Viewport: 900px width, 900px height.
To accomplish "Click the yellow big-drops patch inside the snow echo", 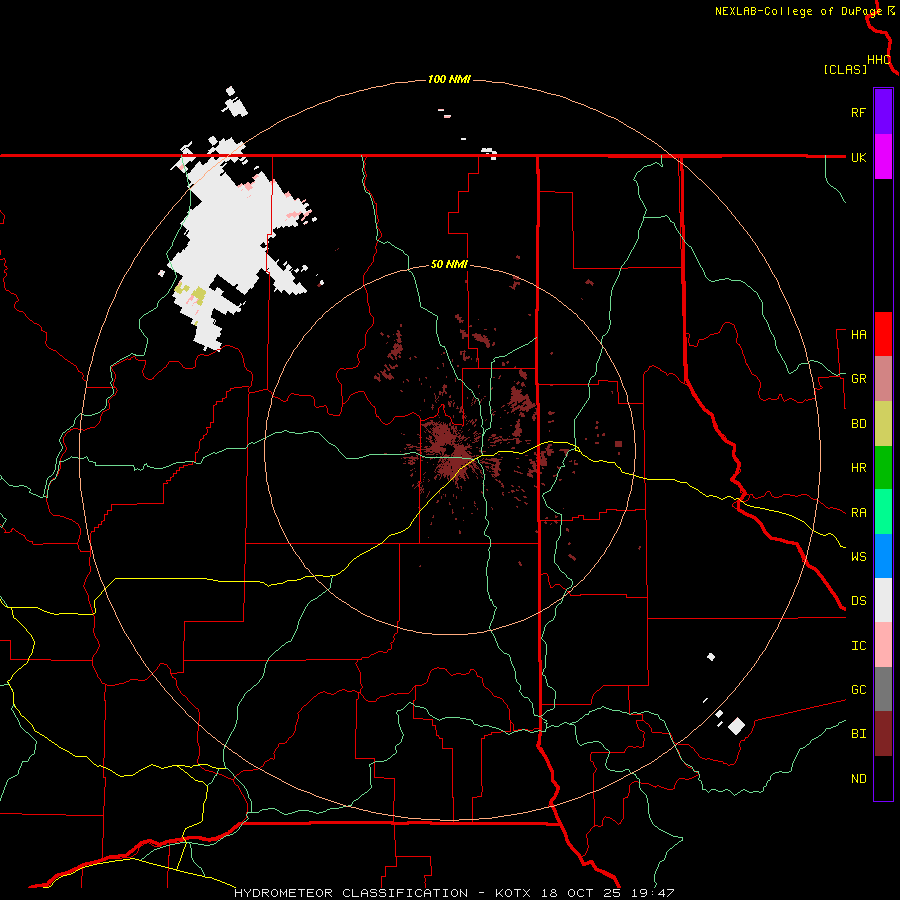I will coord(198,296).
